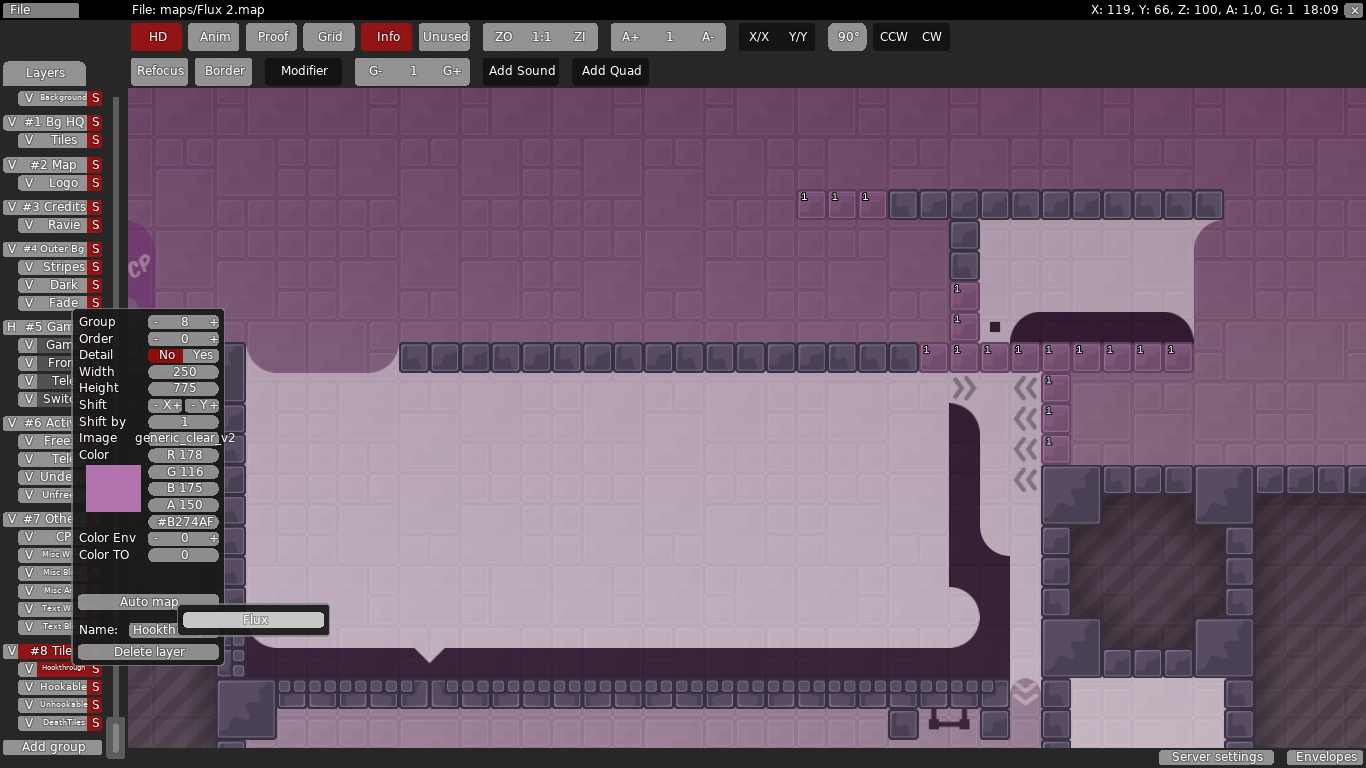1366x768 pixels.
Task: Rotate clockwise with the CW button
Action: coord(931,37)
